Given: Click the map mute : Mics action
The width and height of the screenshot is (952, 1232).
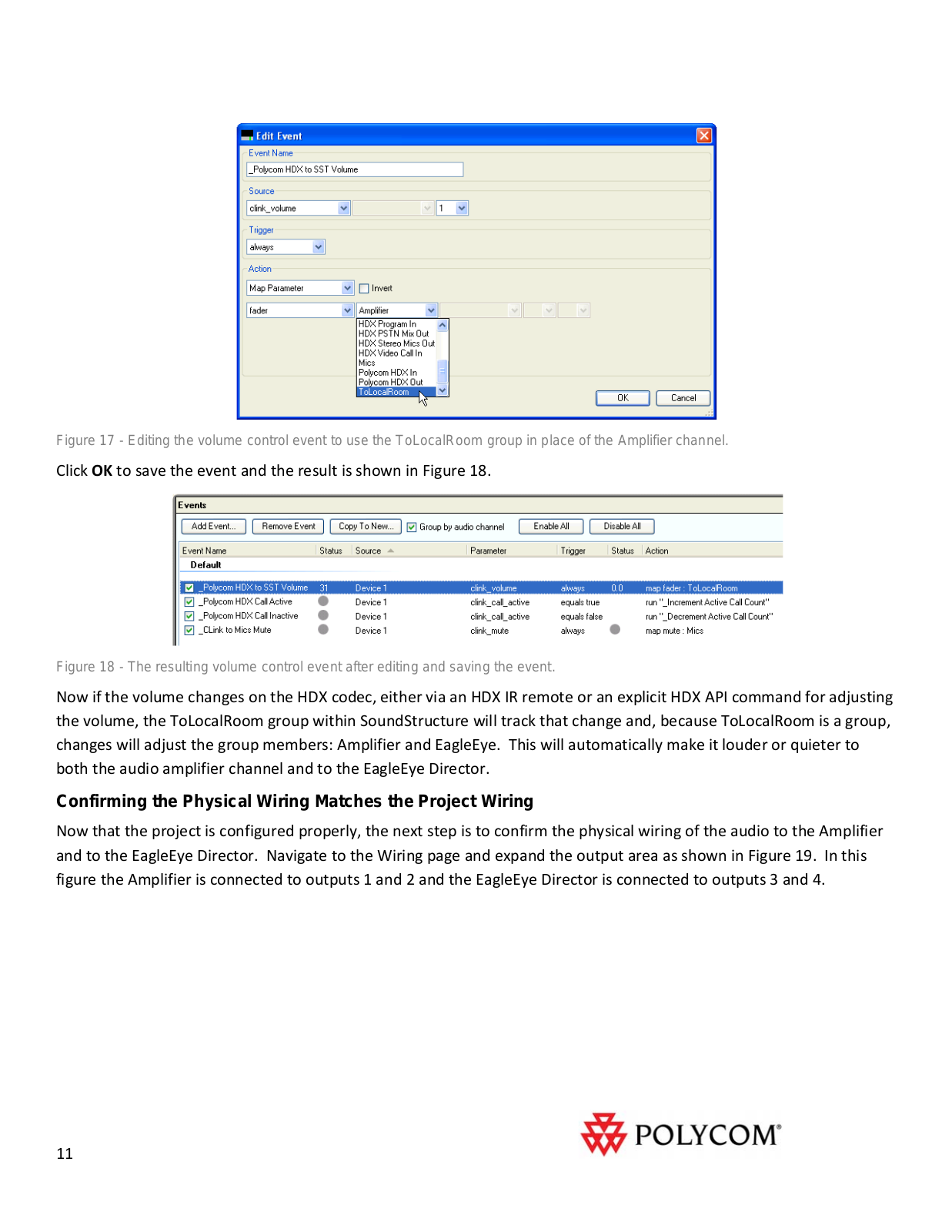Looking at the screenshot, I should click(x=674, y=631).
